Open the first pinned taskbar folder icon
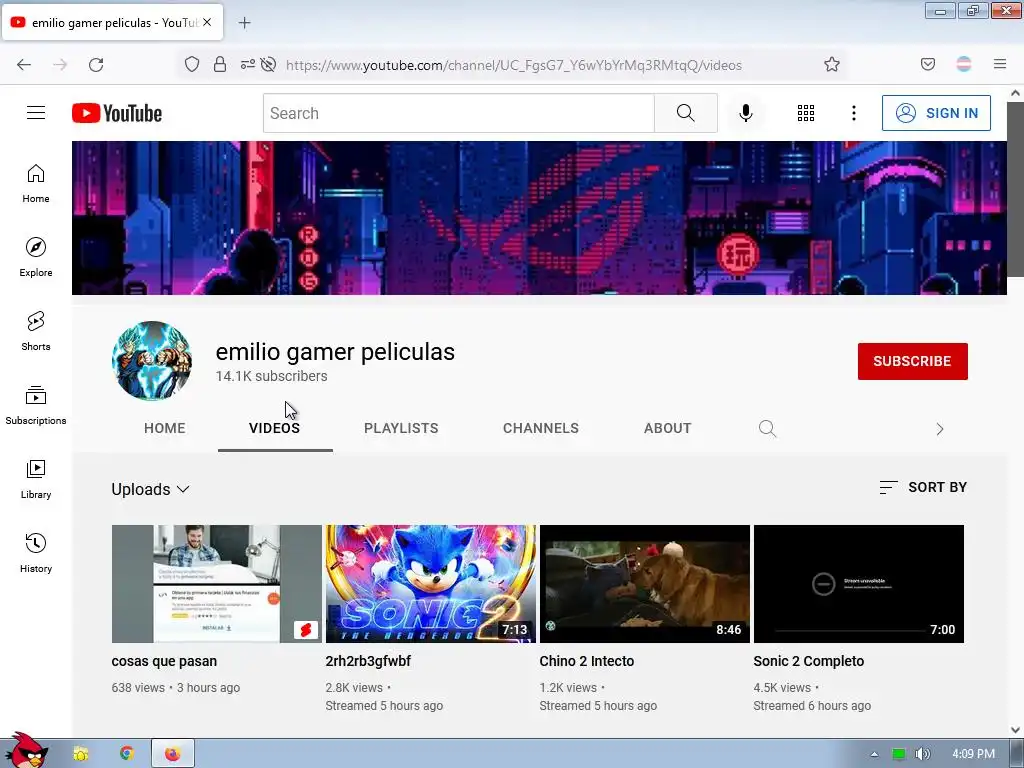Image resolution: width=1024 pixels, height=768 pixels. [x=81, y=754]
